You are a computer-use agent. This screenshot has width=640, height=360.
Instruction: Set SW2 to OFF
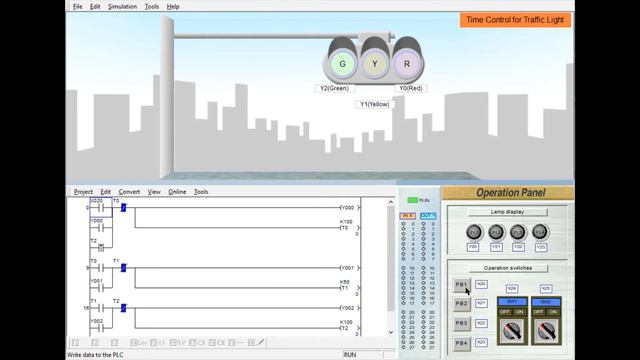(x=539, y=312)
